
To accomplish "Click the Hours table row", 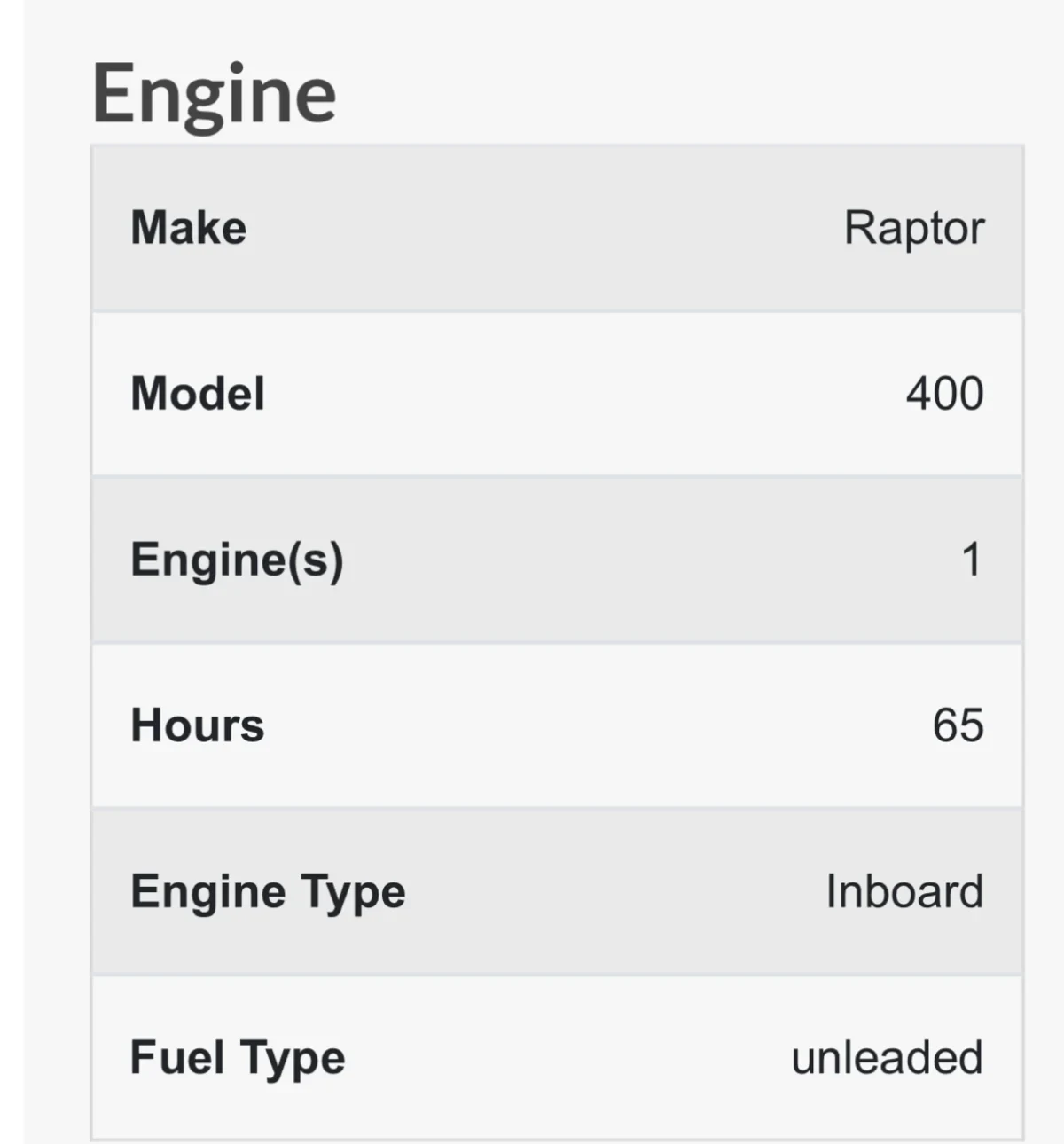I will tap(532, 725).
